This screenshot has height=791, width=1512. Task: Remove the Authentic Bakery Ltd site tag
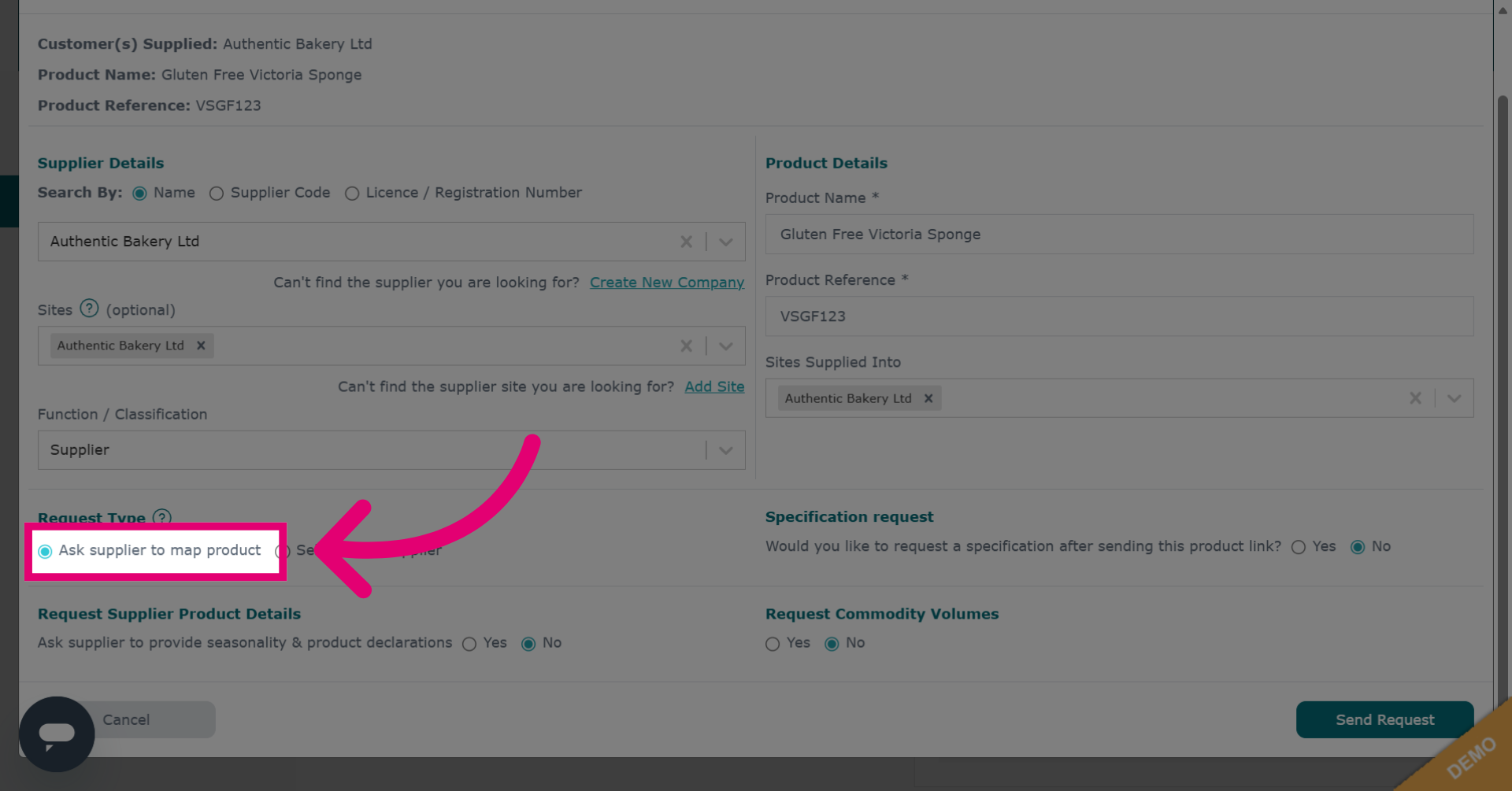click(201, 346)
